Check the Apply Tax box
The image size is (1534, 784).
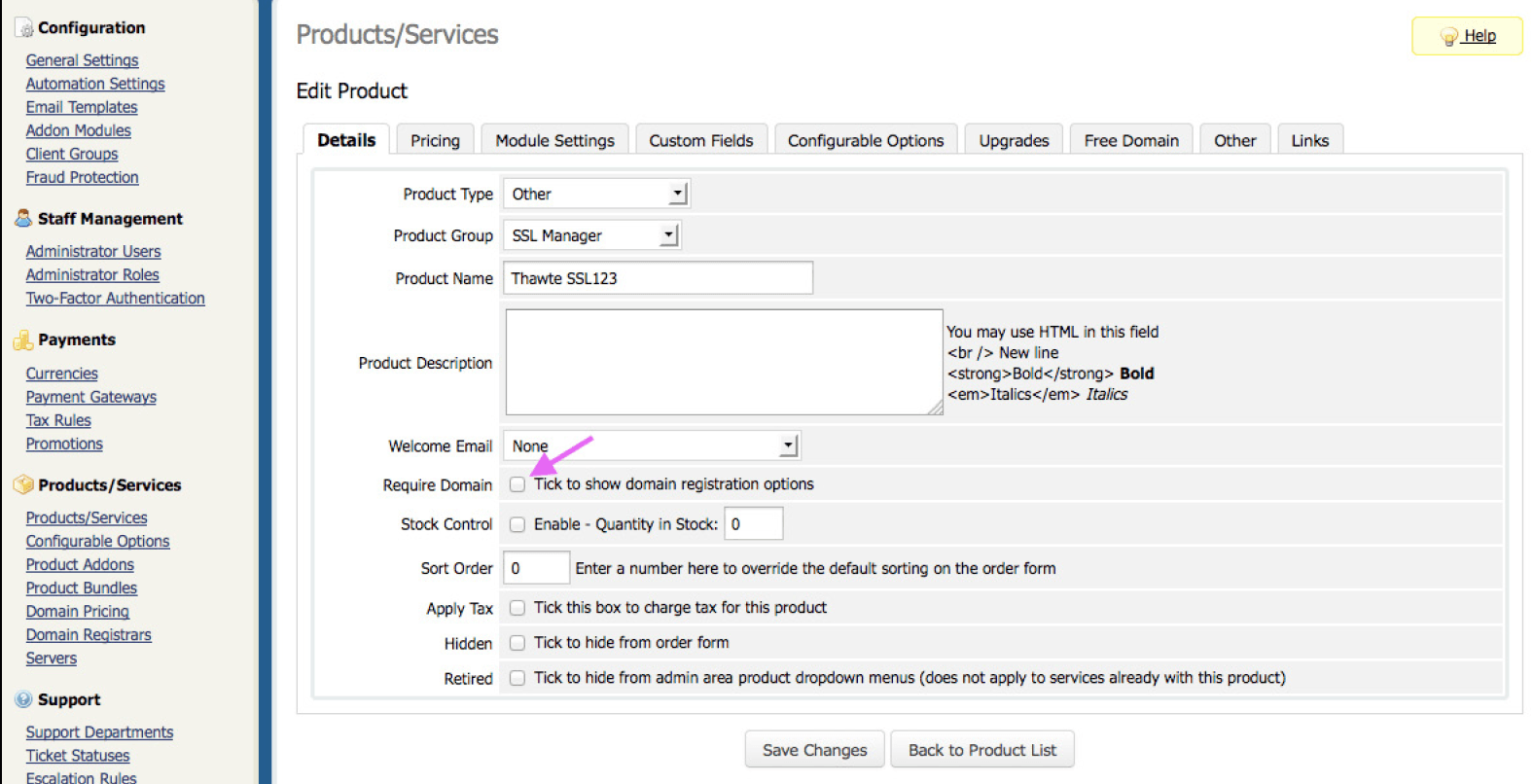tap(517, 608)
